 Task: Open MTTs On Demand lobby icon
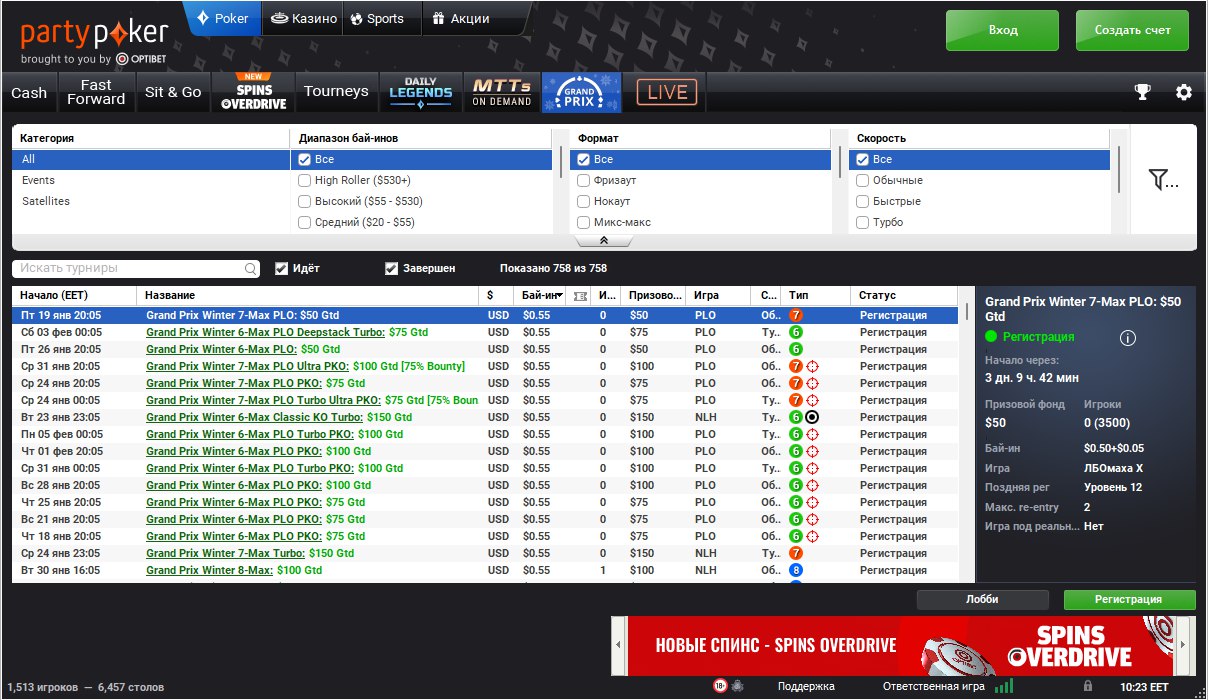(502, 92)
